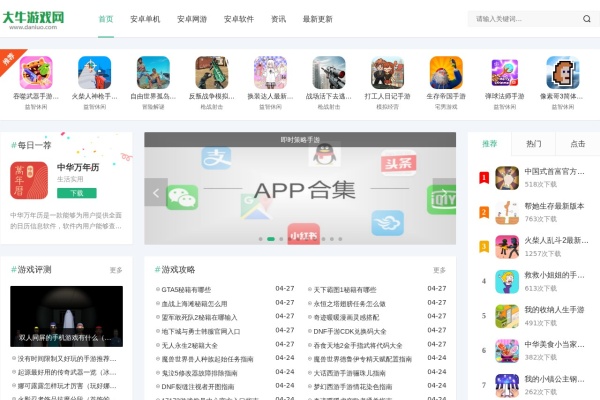Click the 中华万年历 red calendar app icon
Viewport: 600px width, 400px height.
pyautogui.click(x=29, y=180)
